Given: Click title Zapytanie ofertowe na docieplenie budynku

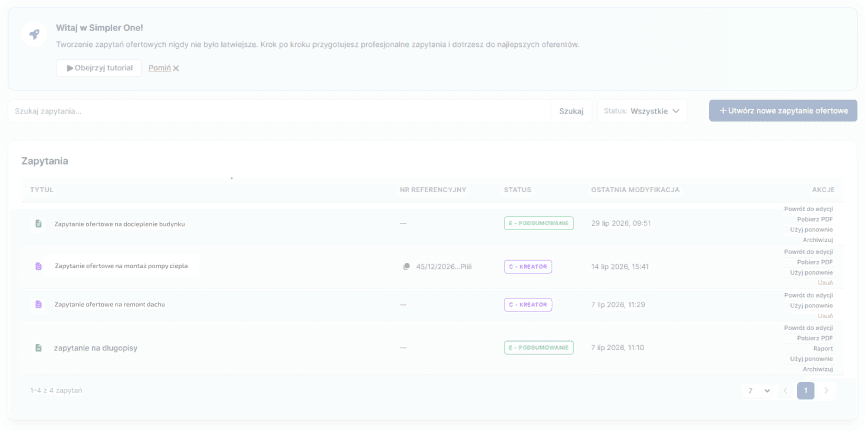Looking at the screenshot, I should click(x=120, y=224).
